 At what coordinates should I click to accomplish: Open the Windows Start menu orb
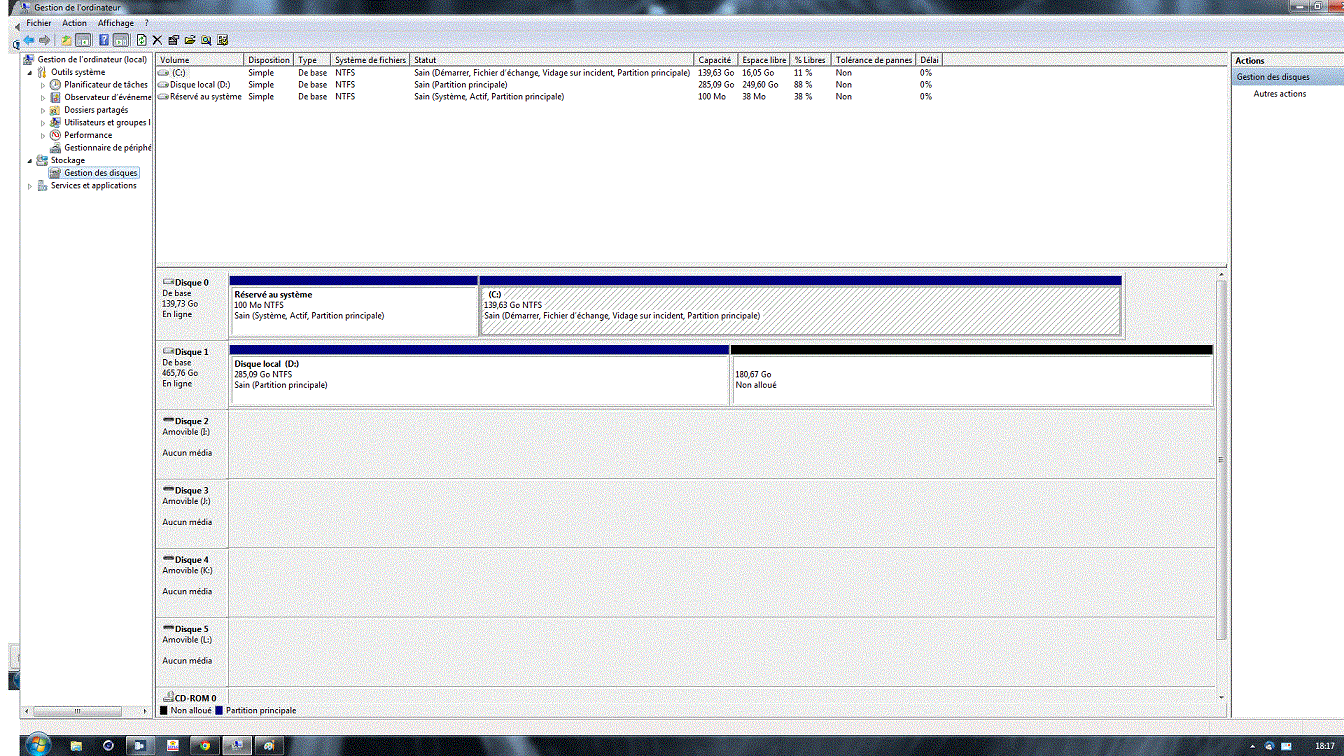[36, 745]
